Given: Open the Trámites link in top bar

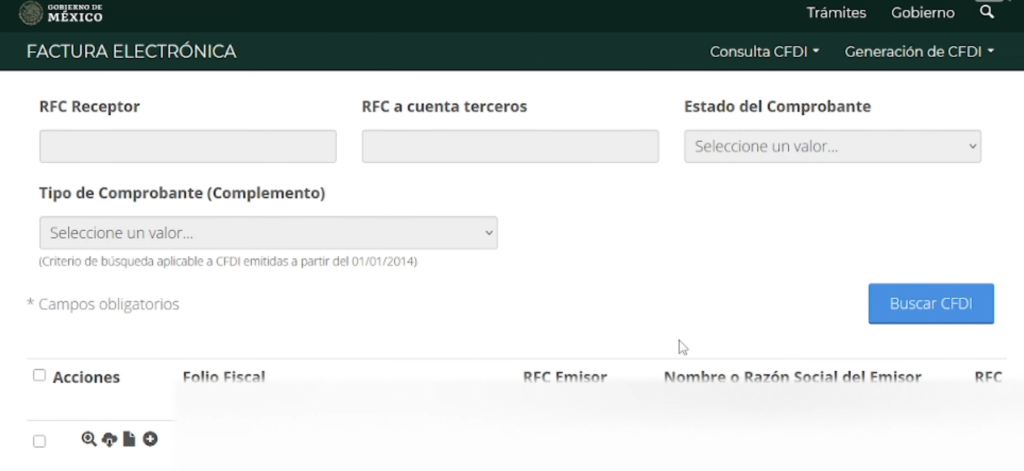Looking at the screenshot, I should [836, 13].
